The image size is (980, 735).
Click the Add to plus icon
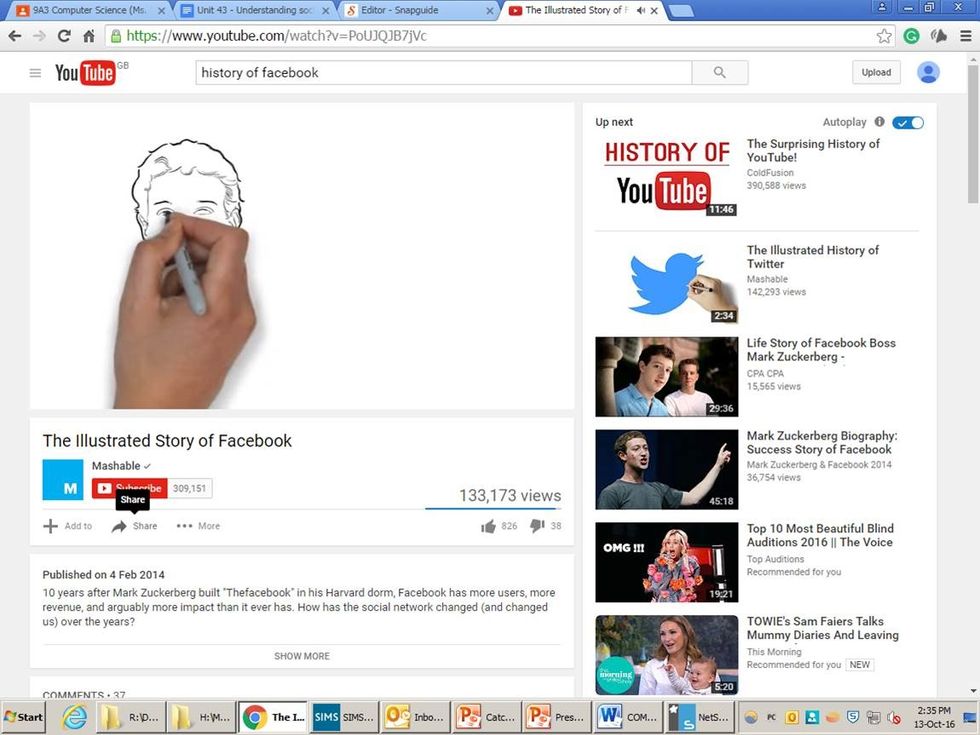pos(50,526)
